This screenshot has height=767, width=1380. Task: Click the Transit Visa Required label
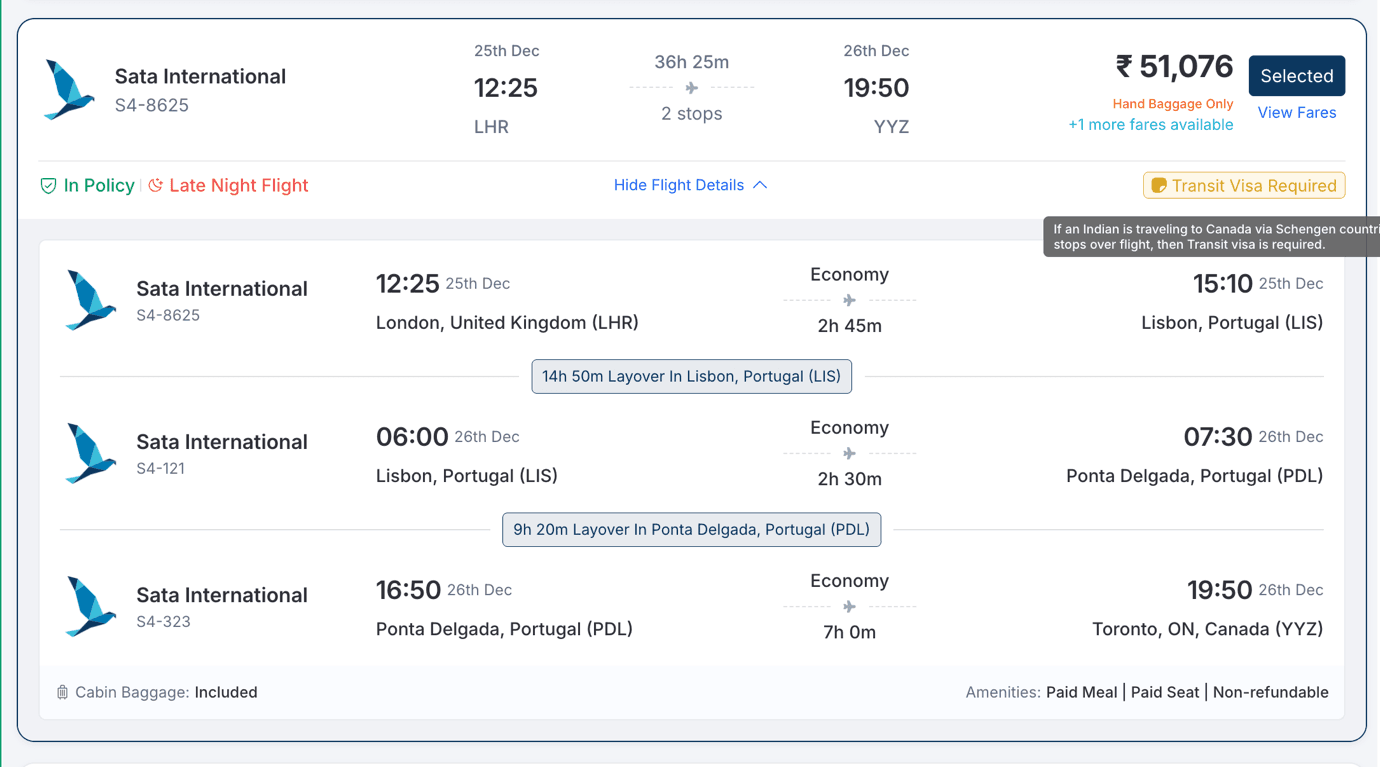(1253, 186)
